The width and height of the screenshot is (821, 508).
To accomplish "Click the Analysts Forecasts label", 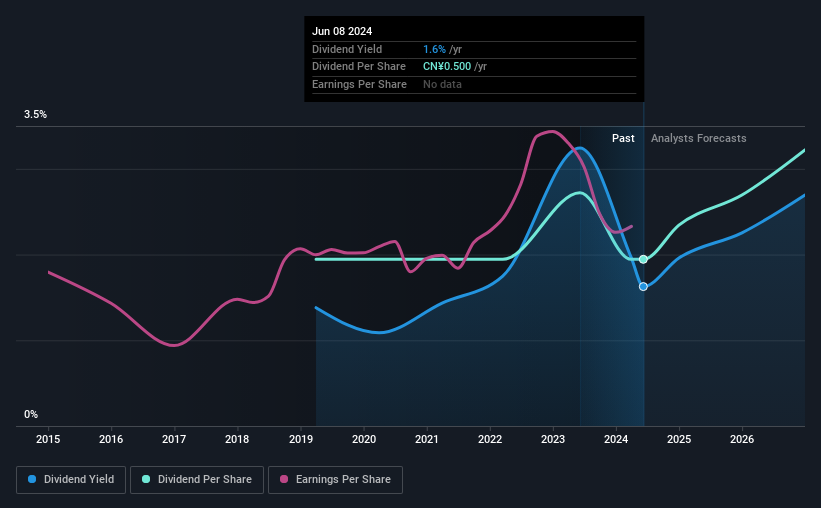I will 698,138.
